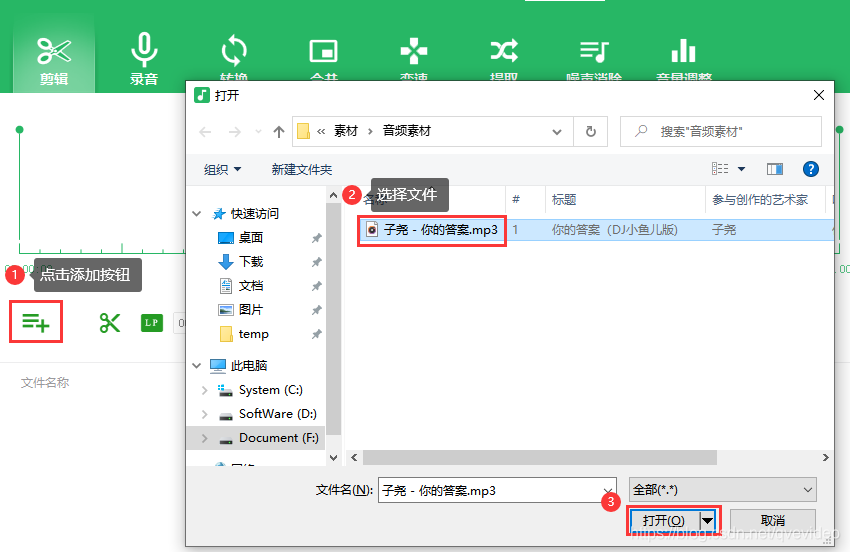The height and width of the screenshot is (552, 850).
Task: Select 下载 in navigation pane
Action: tap(250, 262)
